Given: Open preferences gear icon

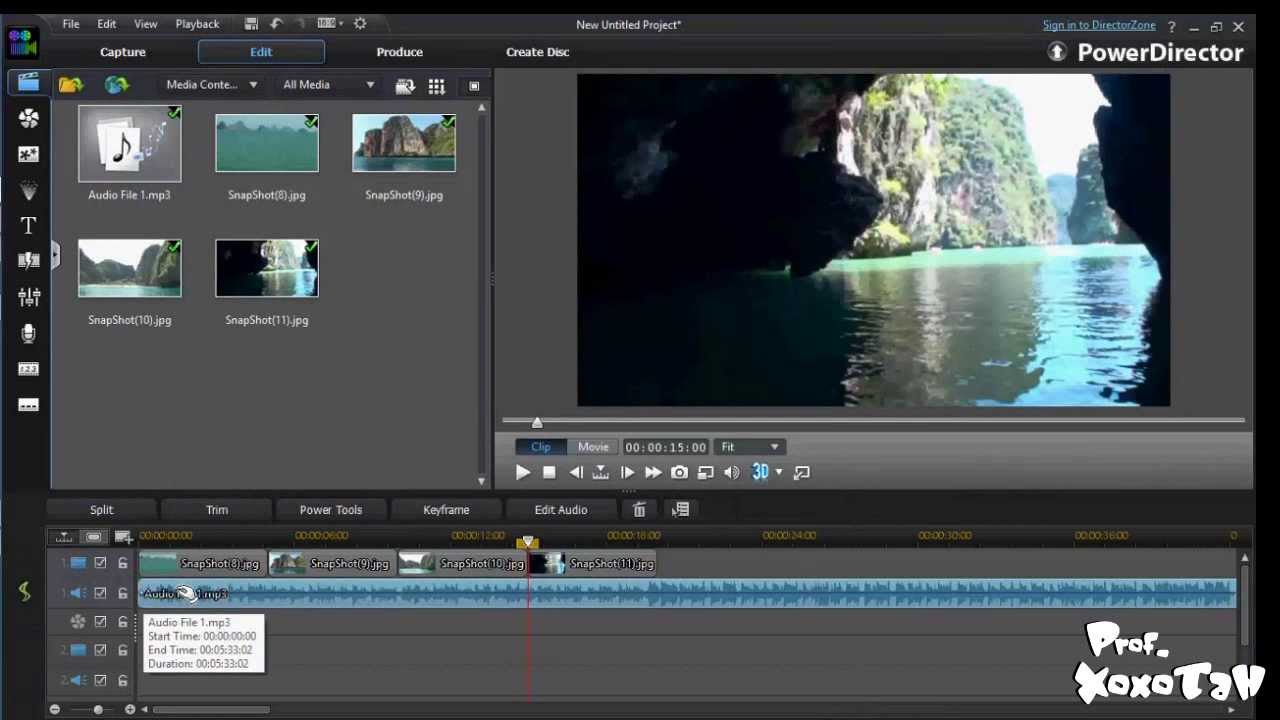Looking at the screenshot, I should [x=360, y=23].
